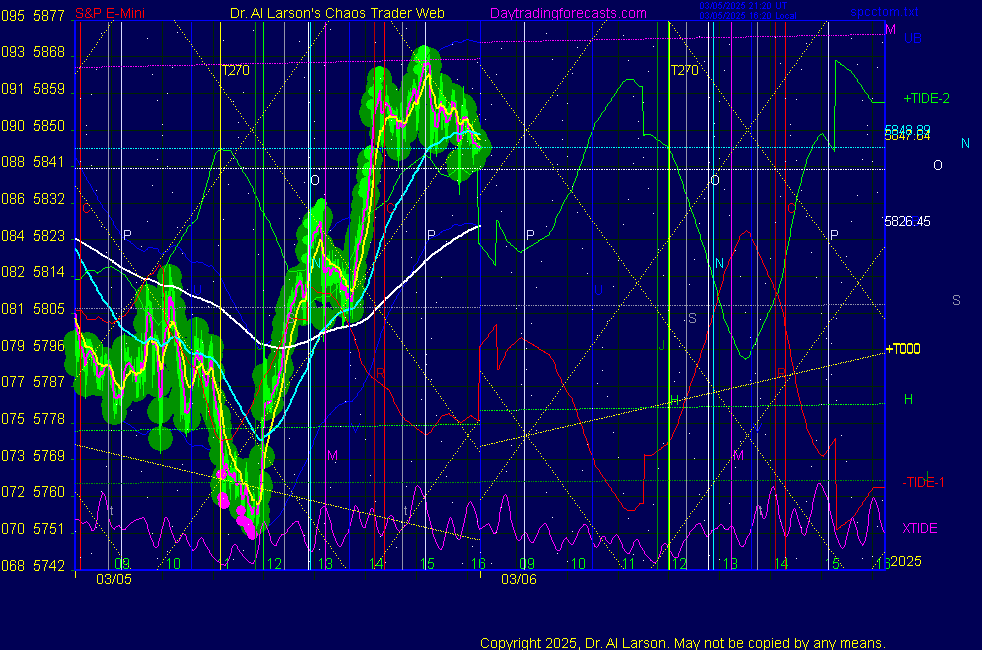This screenshot has width=982, height=650.
Task: Click the yellow "+T000" line label
Action: 902,349
